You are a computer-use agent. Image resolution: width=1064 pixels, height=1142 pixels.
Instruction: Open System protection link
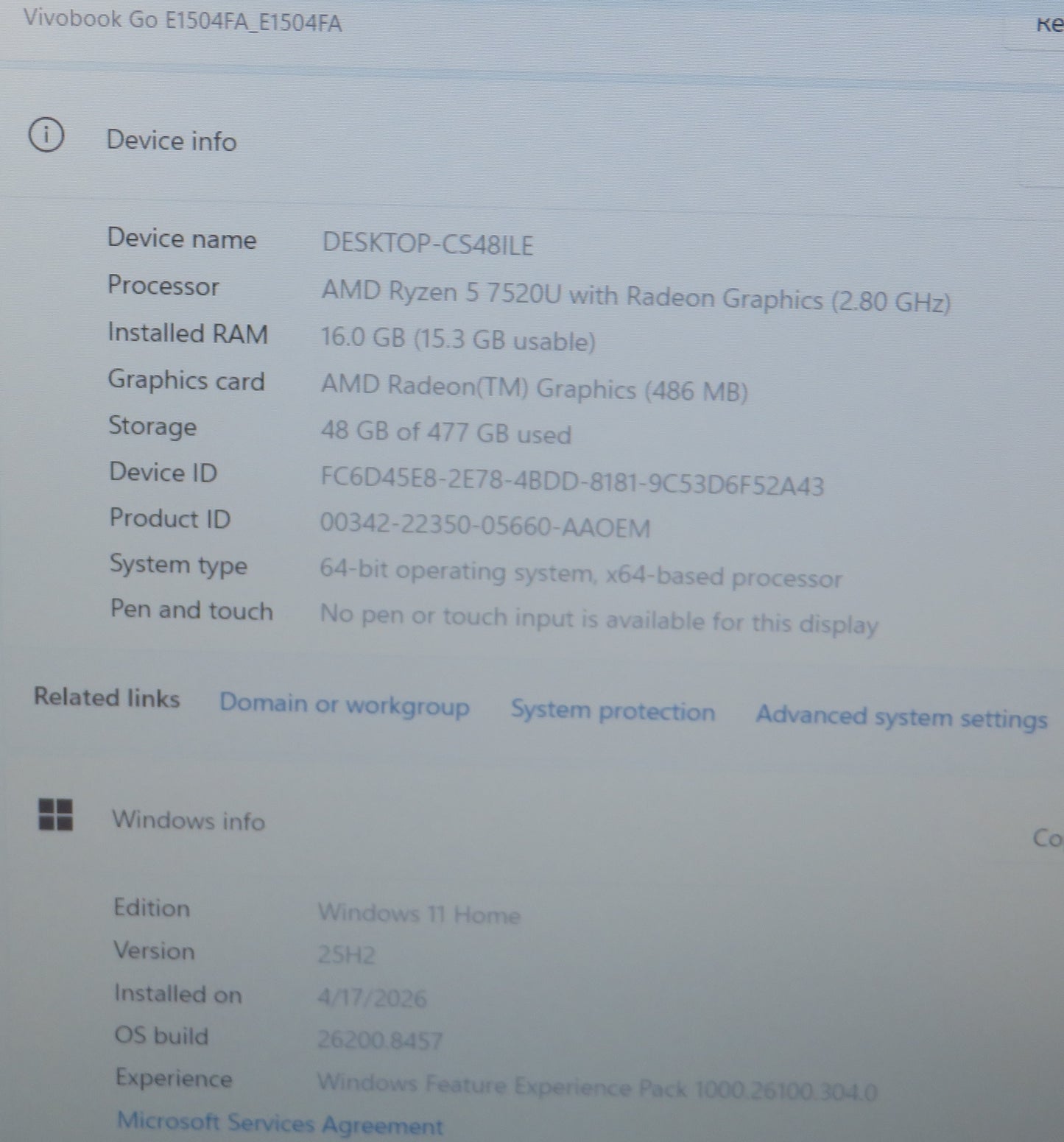pyautogui.click(x=613, y=711)
